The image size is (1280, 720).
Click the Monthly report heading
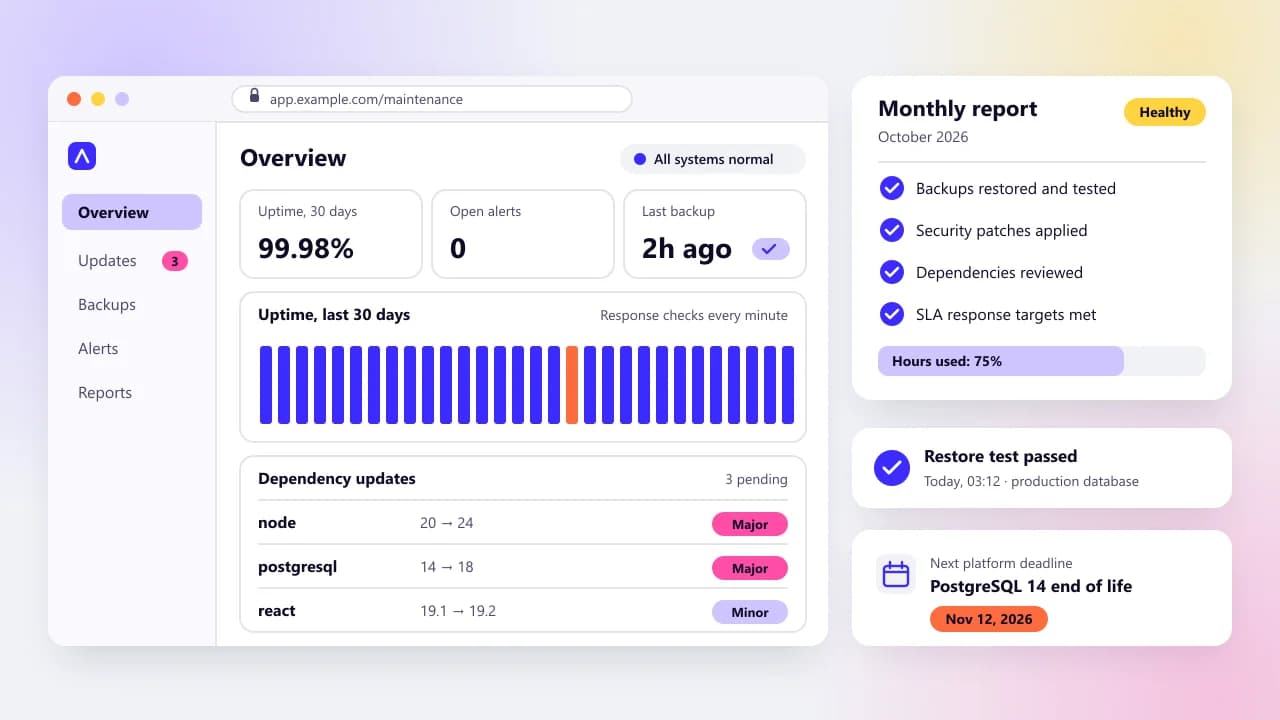[958, 109]
